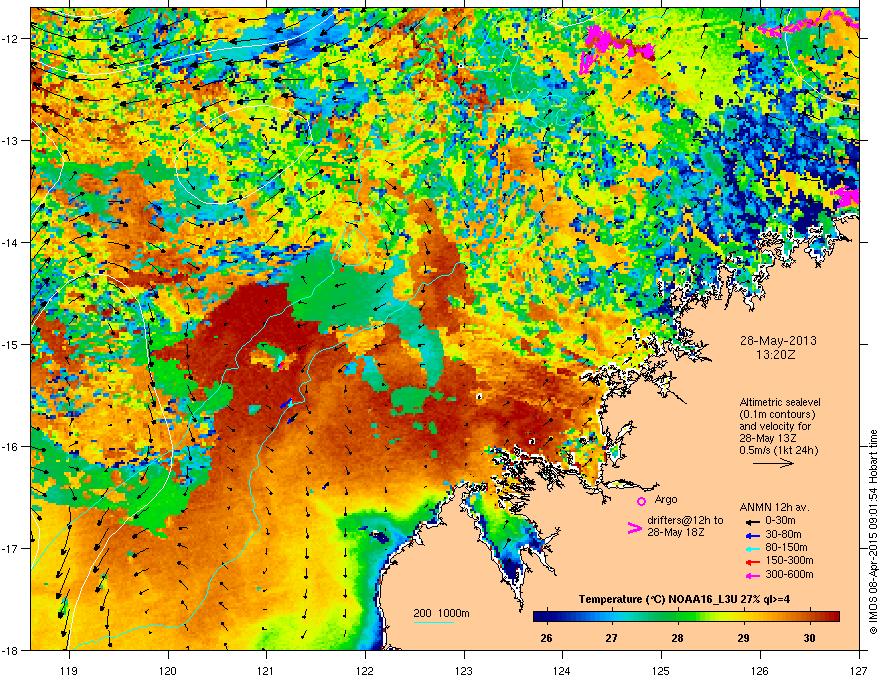This screenshot has width=880, height=680.
Task: Click the 0.5m/s velocity scale arrow
Action: click(x=773, y=463)
